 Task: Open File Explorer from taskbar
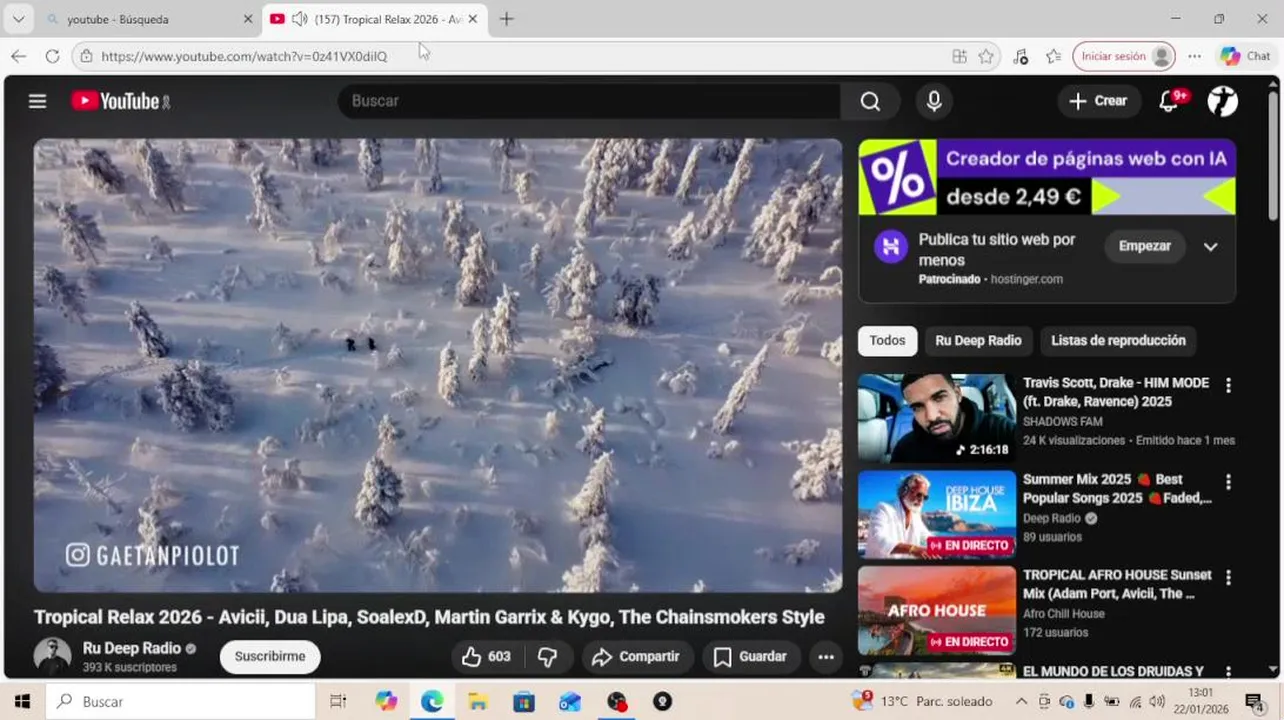tap(478, 701)
